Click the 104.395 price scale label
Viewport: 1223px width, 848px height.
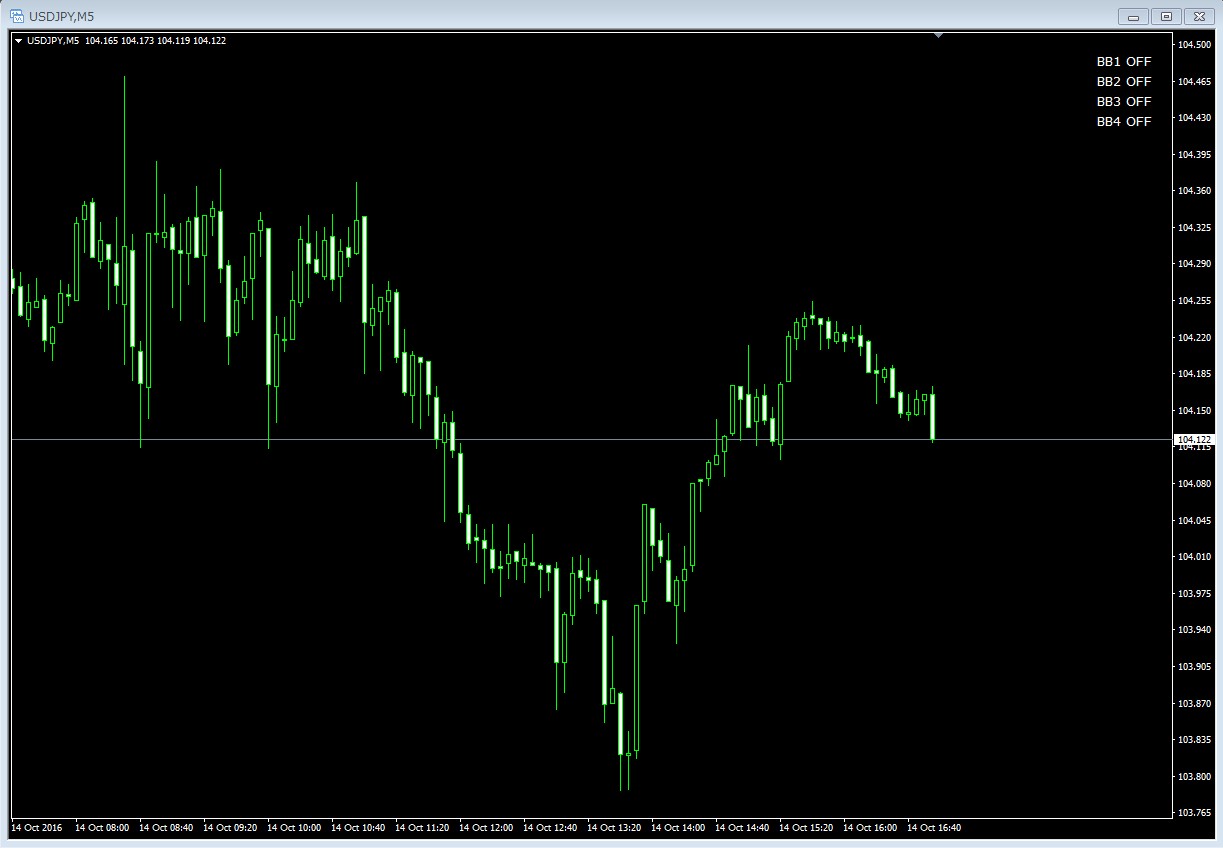pos(1194,155)
